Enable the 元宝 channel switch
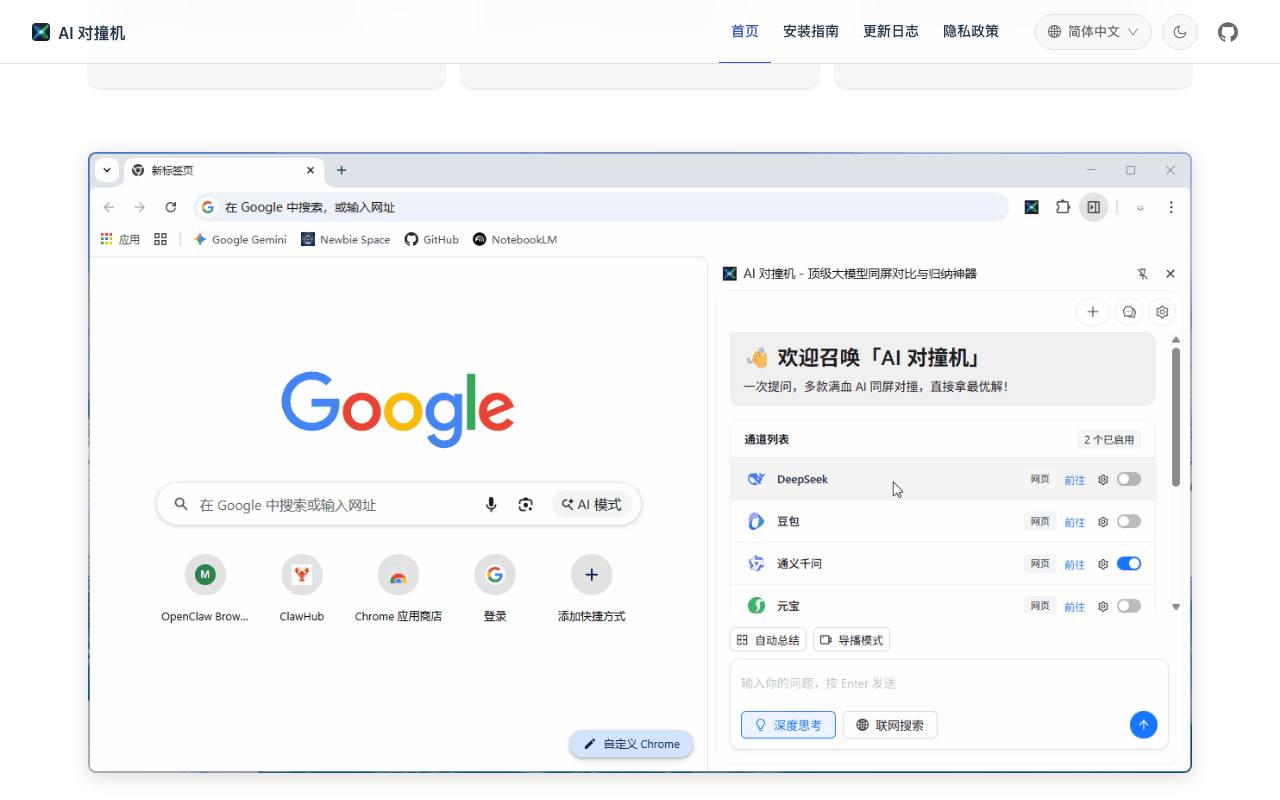This screenshot has width=1280, height=800. (1129, 605)
